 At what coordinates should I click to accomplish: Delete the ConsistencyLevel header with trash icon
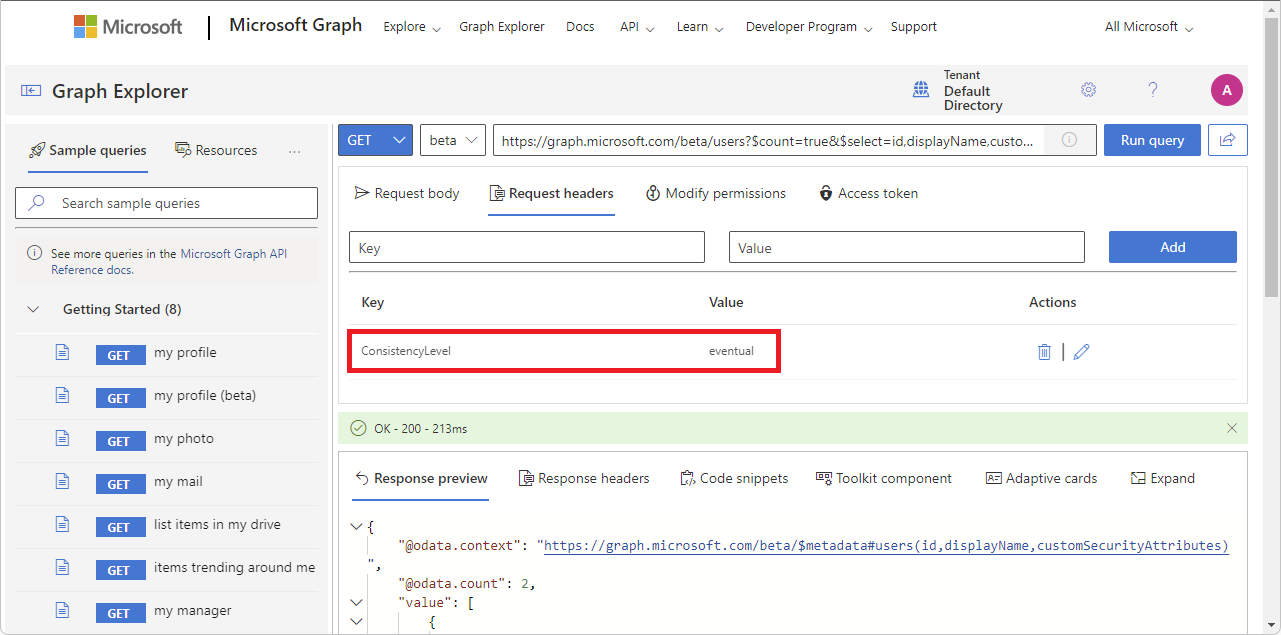pyautogui.click(x=1044, y=352)
